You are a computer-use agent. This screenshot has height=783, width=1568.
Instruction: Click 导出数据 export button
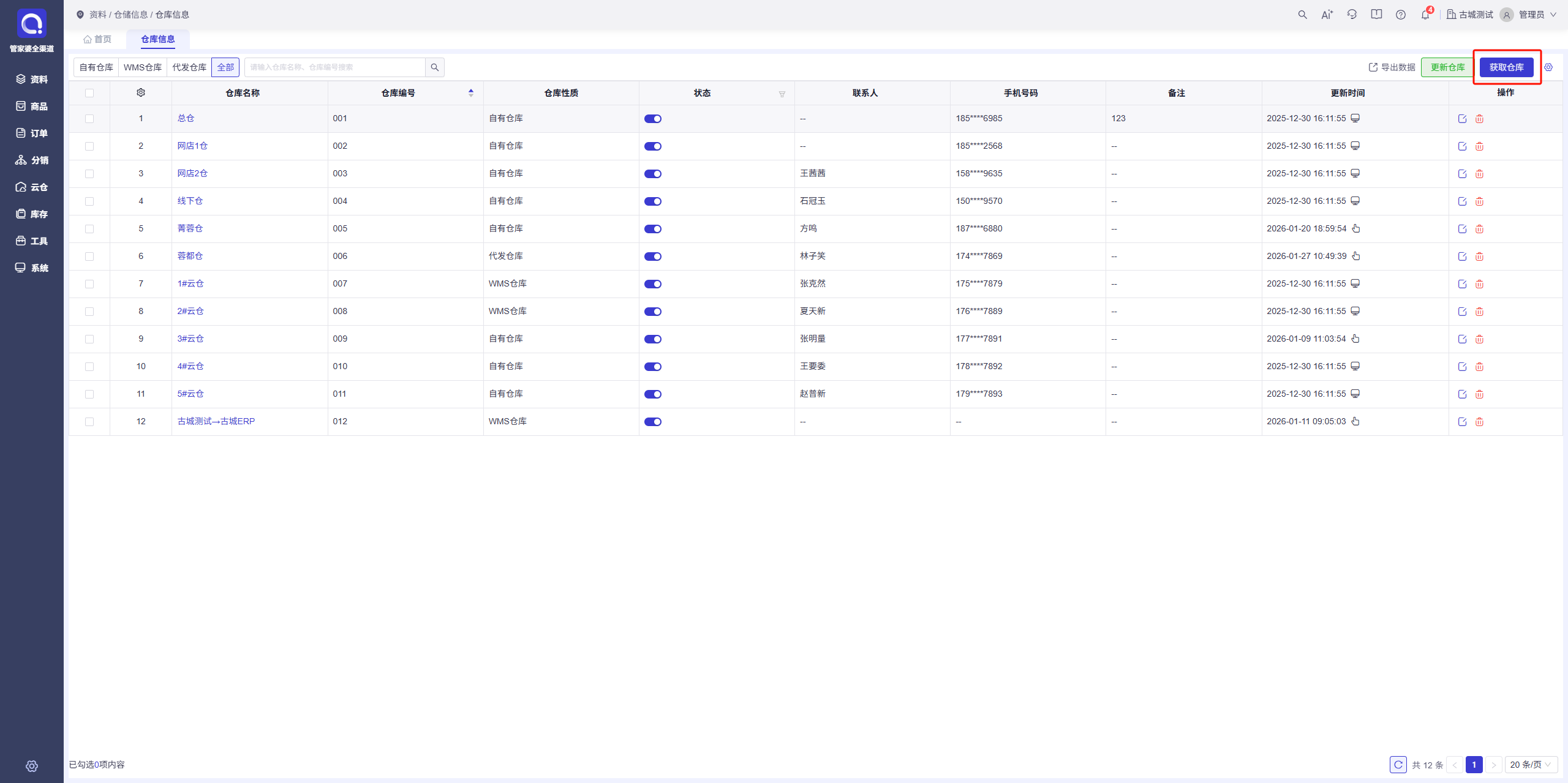click(x=1392, y=67)
